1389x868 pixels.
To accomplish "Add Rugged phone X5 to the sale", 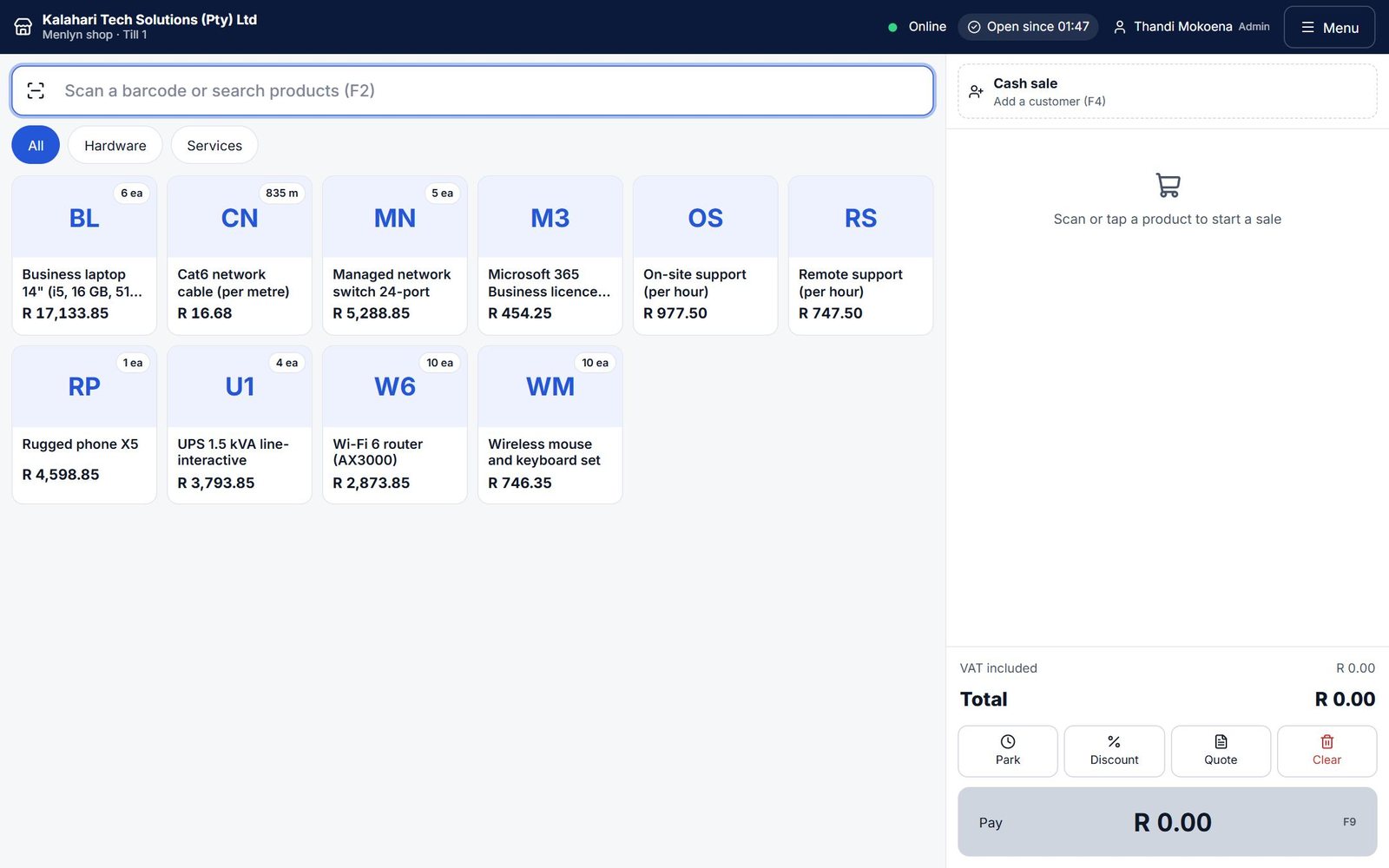I will point(84,424).
